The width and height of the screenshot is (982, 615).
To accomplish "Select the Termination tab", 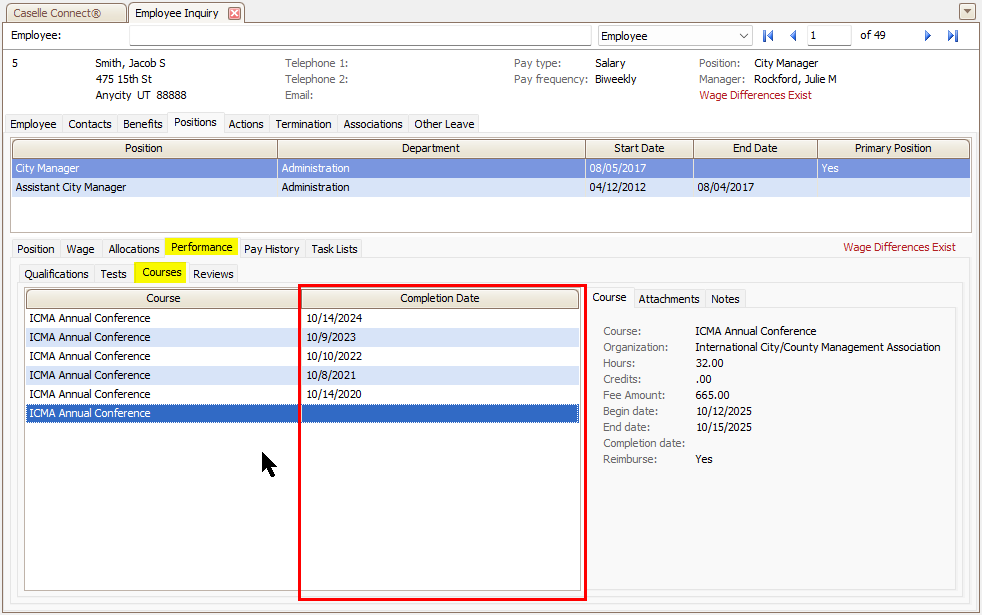I will tap(303, 124).
